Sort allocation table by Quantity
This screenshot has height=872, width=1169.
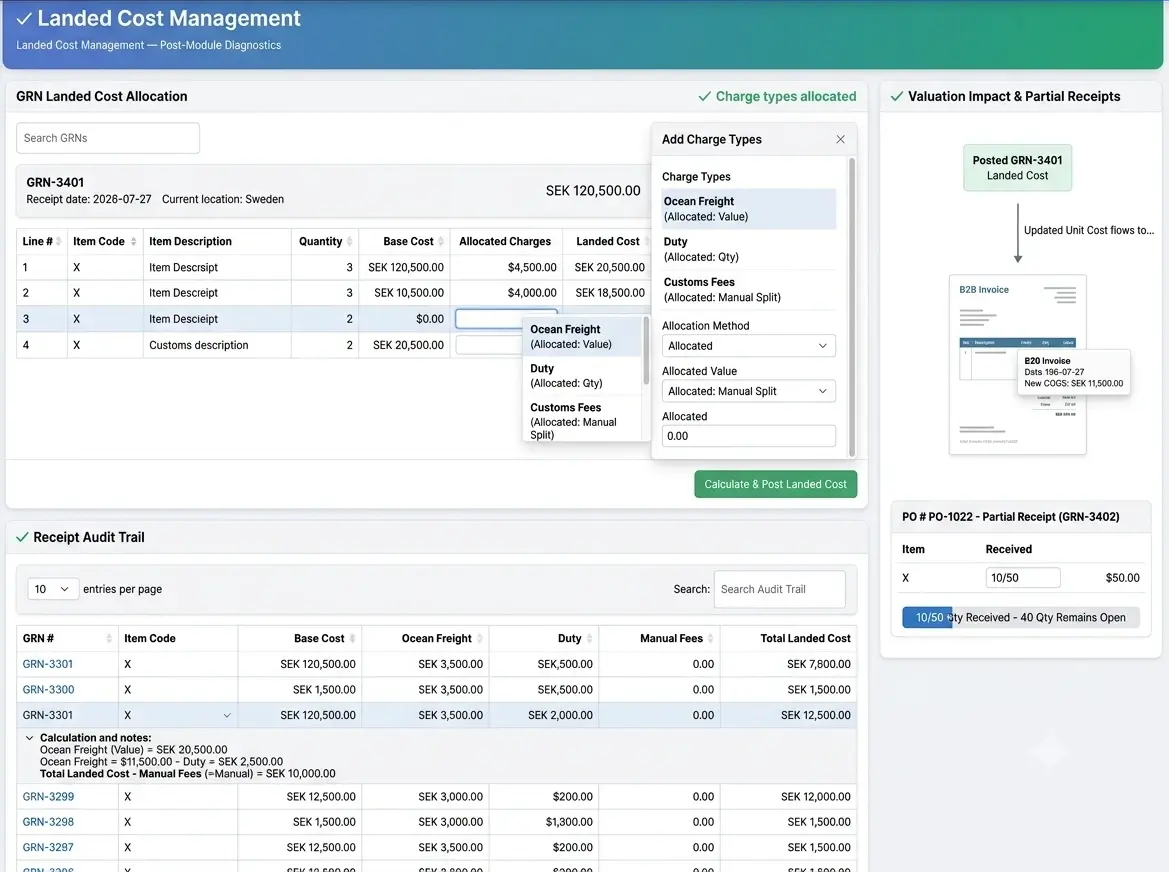click(x=350, y=241)
